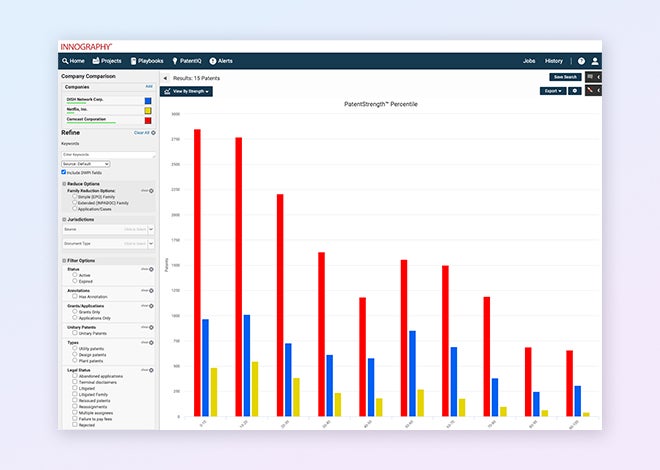
Task: Open the Export dropdown menu
Action: click(x=553, y=91)
